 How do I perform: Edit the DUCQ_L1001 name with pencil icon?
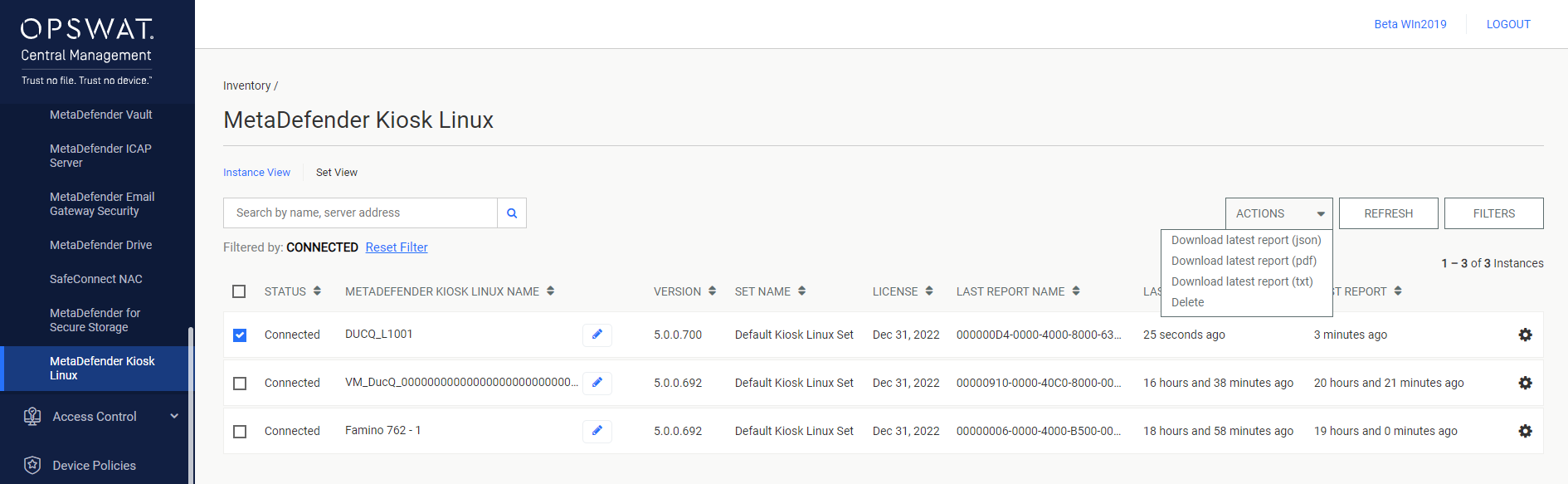(x=597, y=335)
